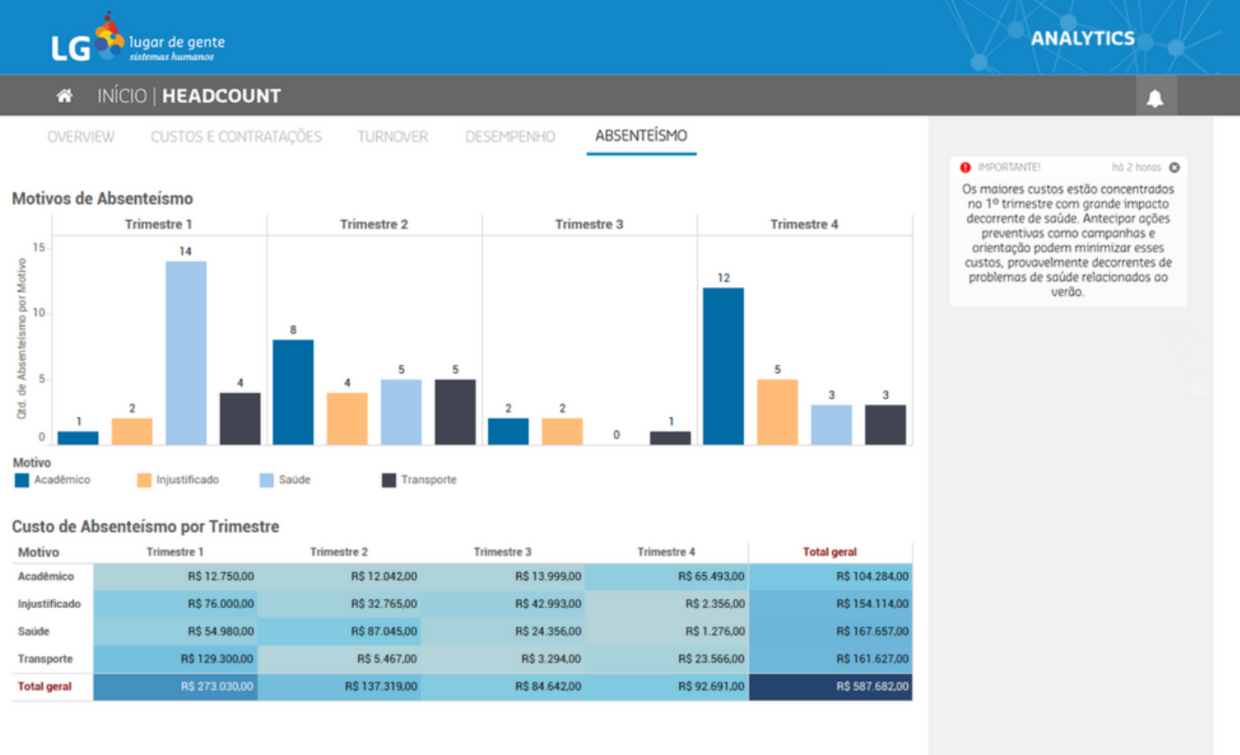Open the TURNOVER tab
The height and width of the screenshot is (755, 1240).
pos(391,136)
